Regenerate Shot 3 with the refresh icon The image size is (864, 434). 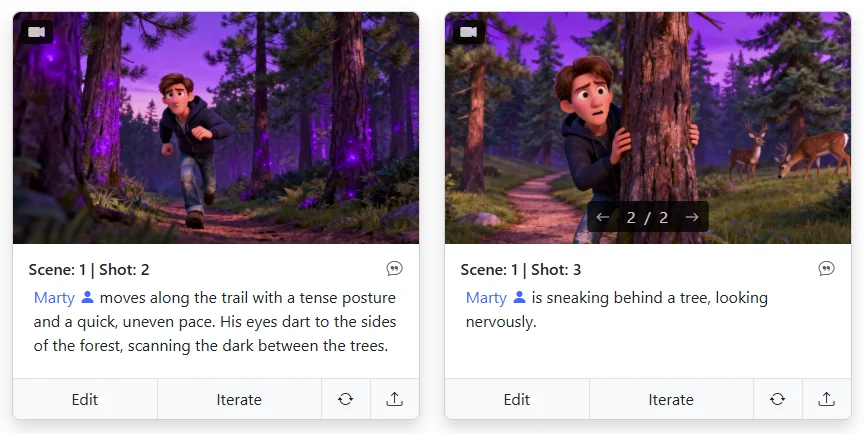point(777,399)
